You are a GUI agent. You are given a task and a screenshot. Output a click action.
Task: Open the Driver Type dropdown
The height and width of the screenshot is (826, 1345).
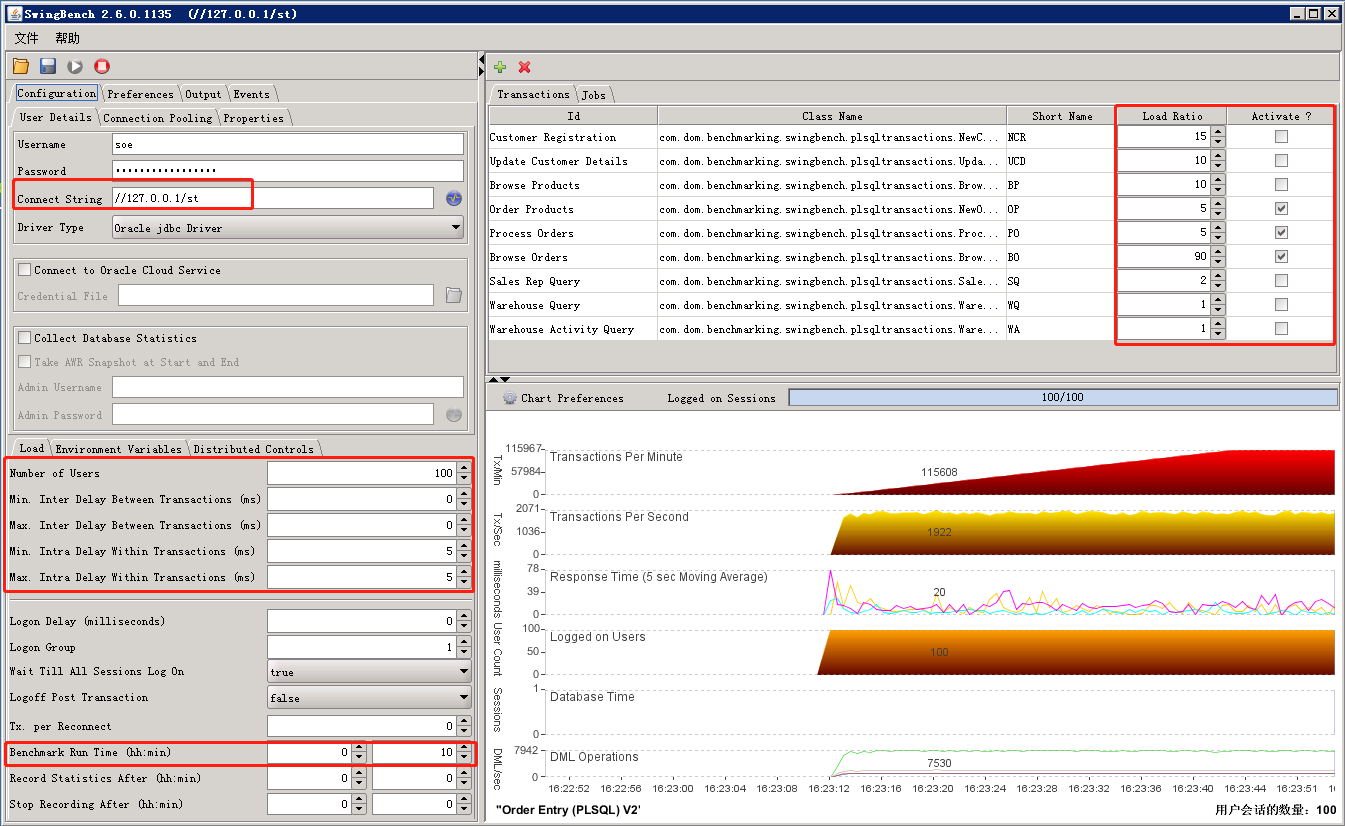tap(458, 227)
